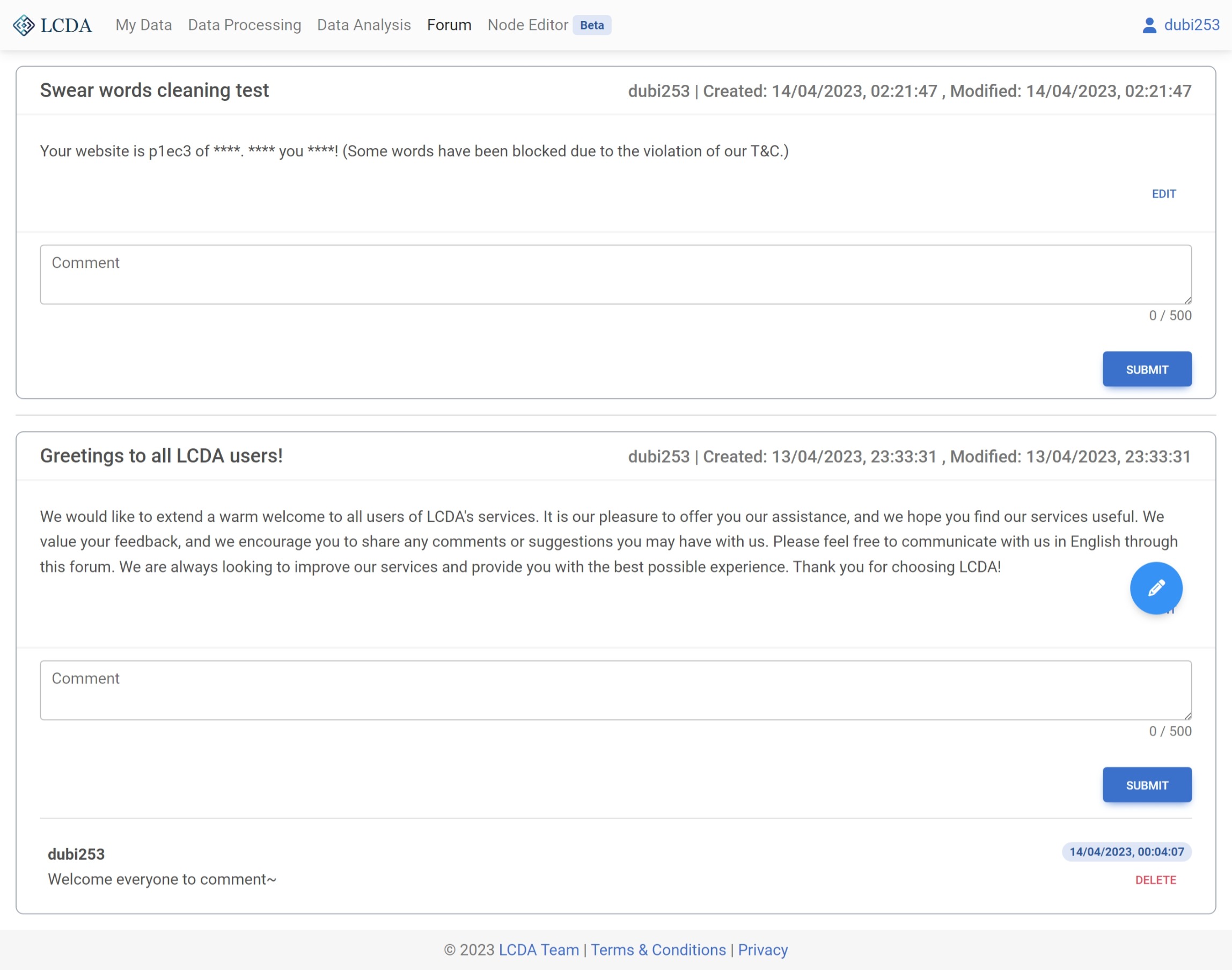Image resolution: width=1232 pixels, height=970 pixels.
Task: Click the LCDA diamond logo icon
Action: click(x=23, y=26)
